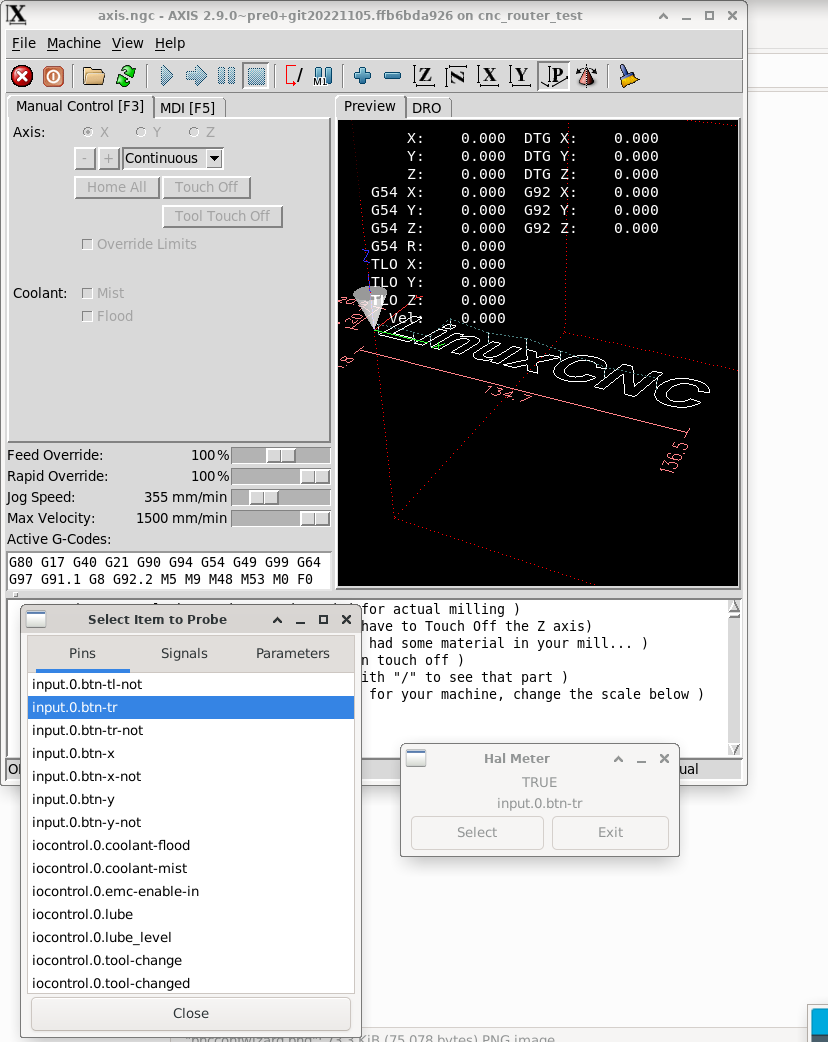
Task: Select the Y axis radio button
Action: point(141,132)
